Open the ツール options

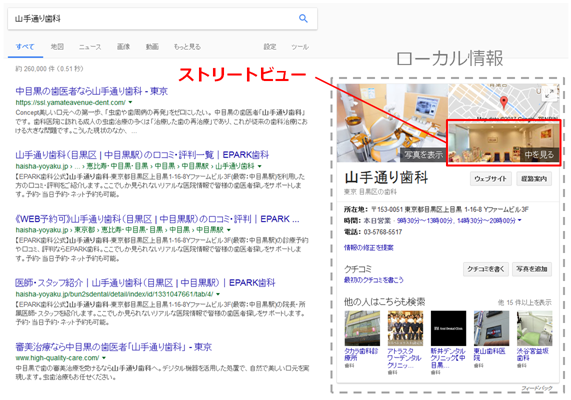pyautogui.click(x=300, y=47)
